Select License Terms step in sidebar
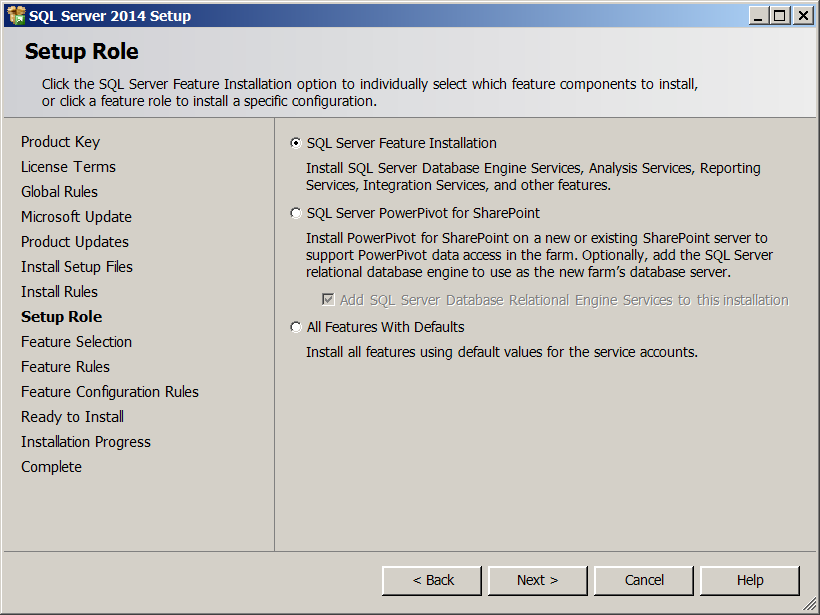 click(x=68, y=167)
